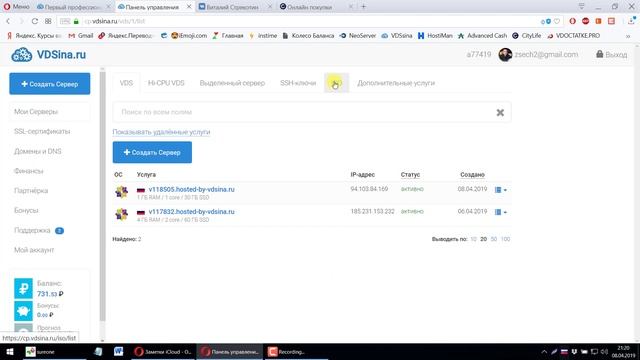The image size is (640, 360).
Task: Clear the search with the X icon
Action: 500,112
